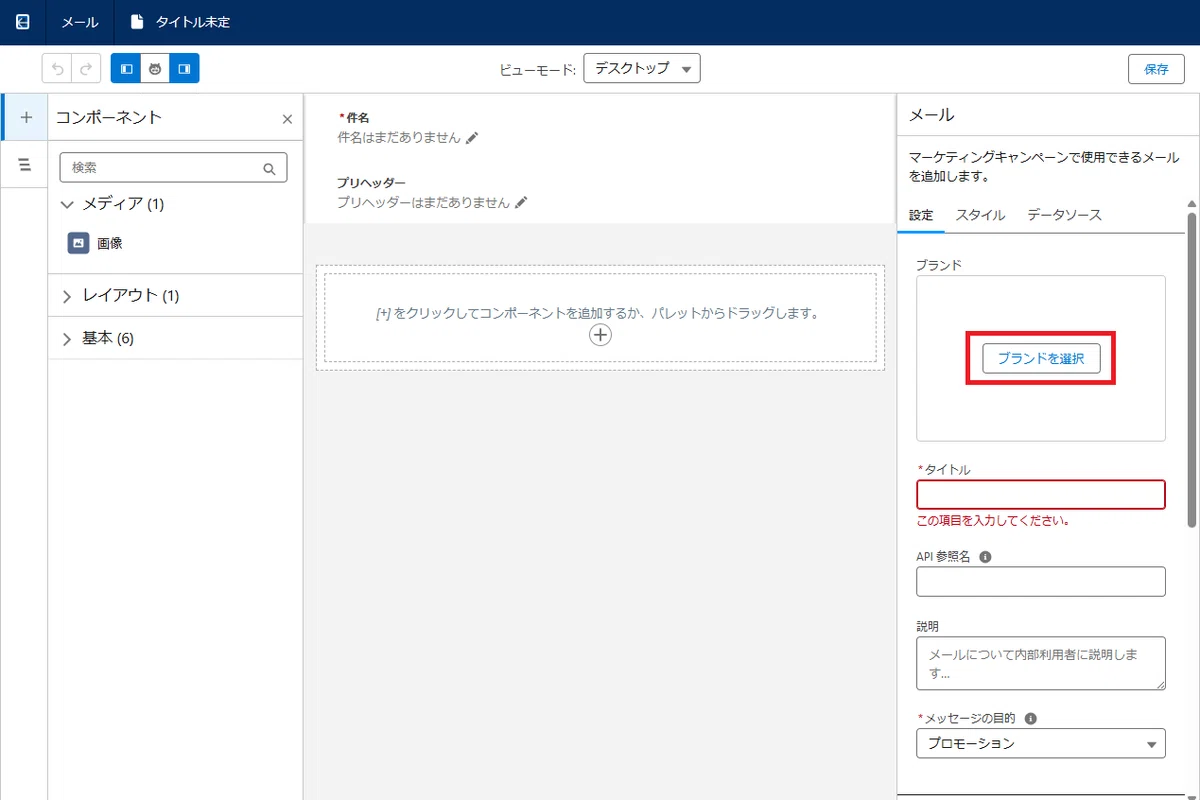Click the circled plus to add a component
Viewport: 1200px width, 800px height.
pos(600,335)
